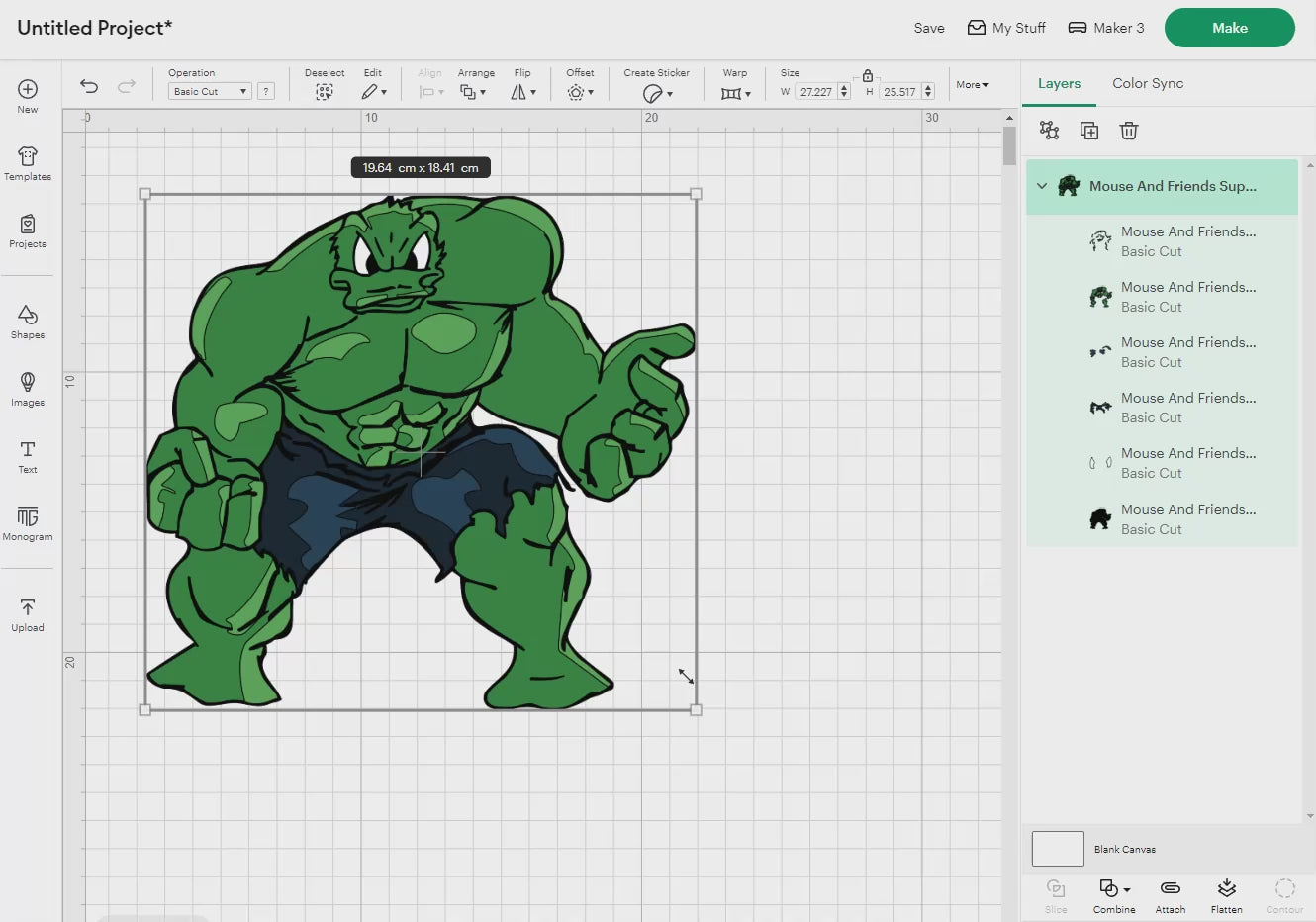This screenshot has height=922, width=1316.
Task: Select the fourth Basic Cut layer
Action: 1162,408
